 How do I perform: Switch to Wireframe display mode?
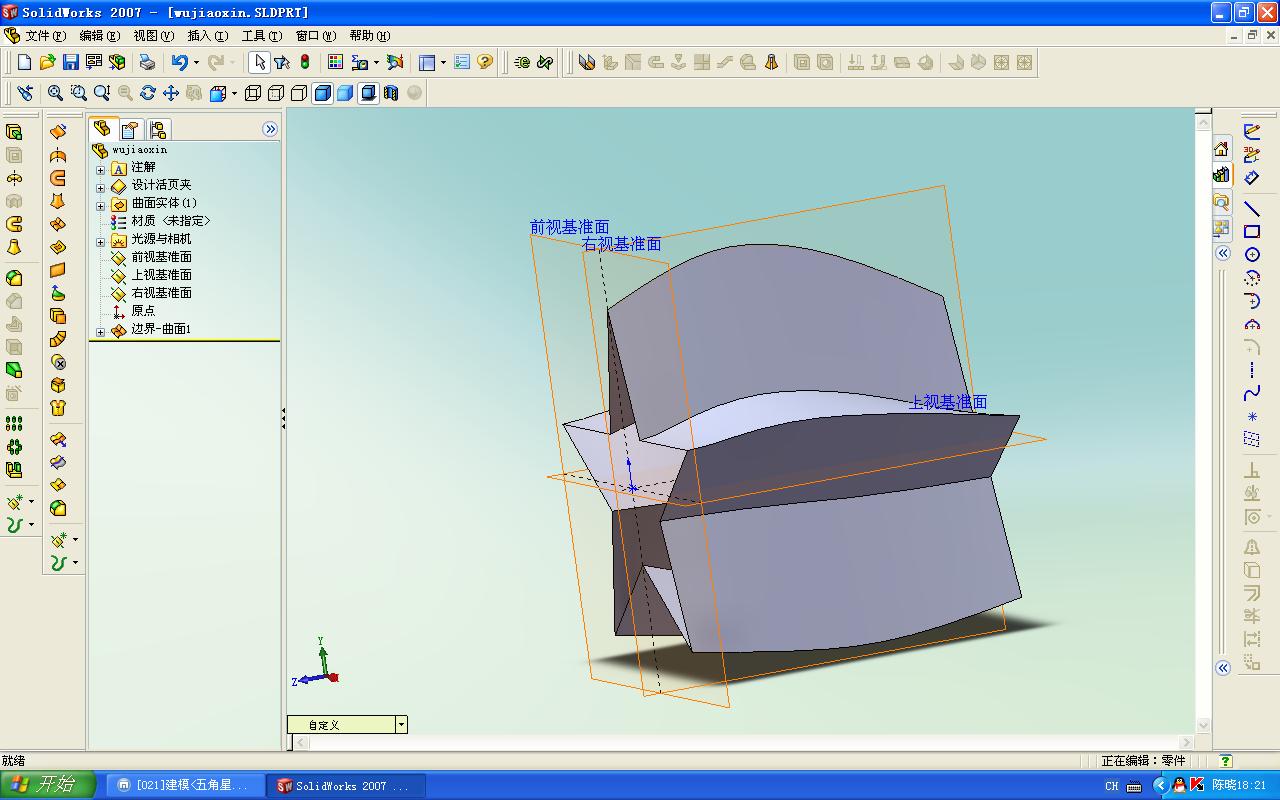pos(253,93)
